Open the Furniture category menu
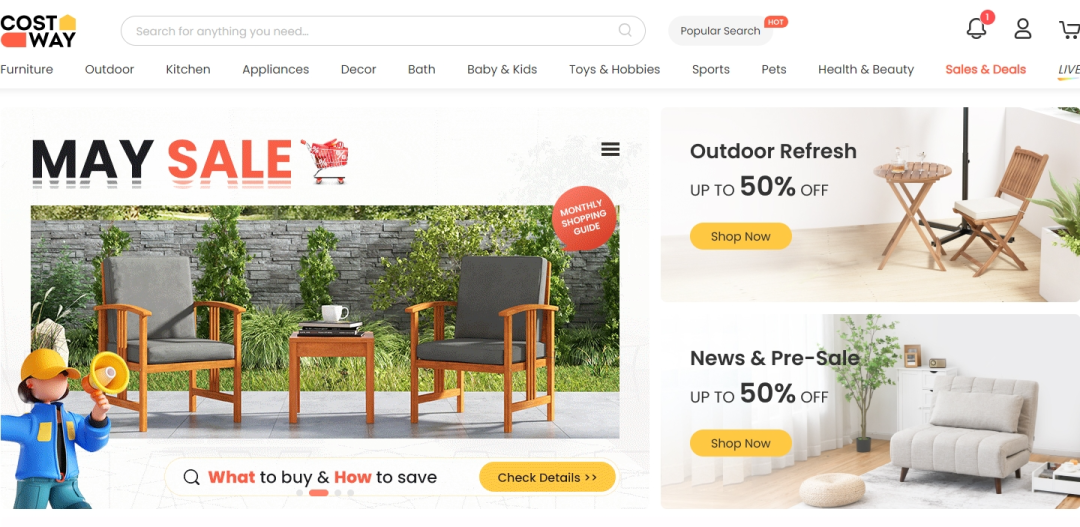Image resolution: width=1080 pixels, height=527 pixels. pos(26,70)
